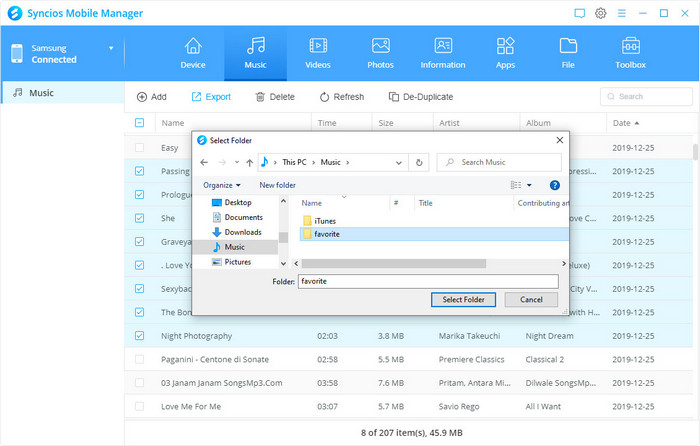Refresh the music list
700x446 pixels.
[x=342, y=97]
